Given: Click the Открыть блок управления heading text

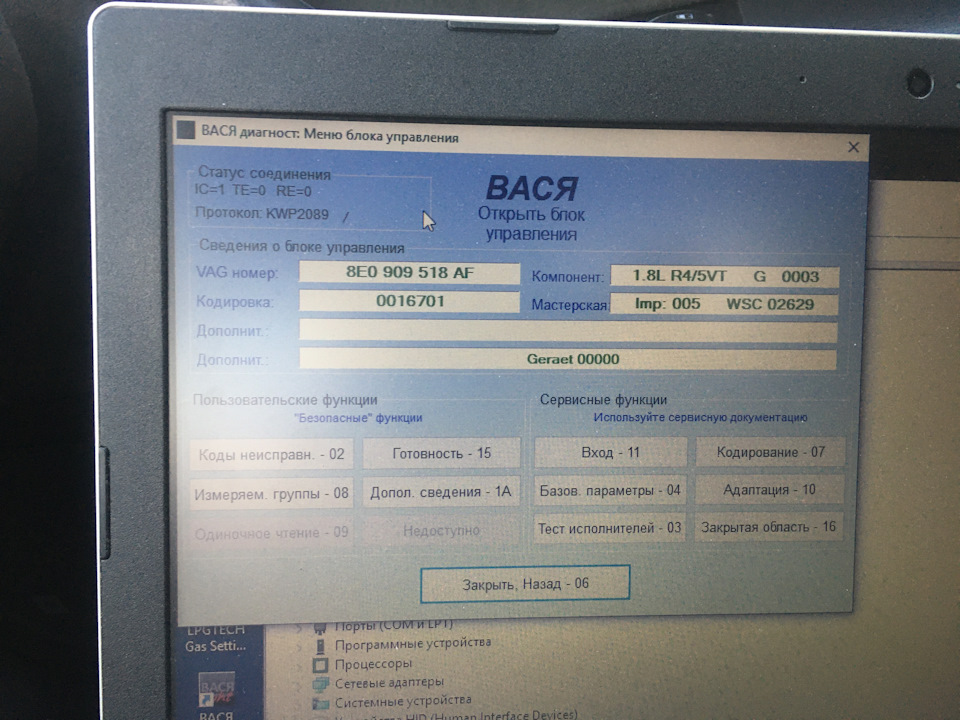Looking at the screenshot, I should [531, 224].
